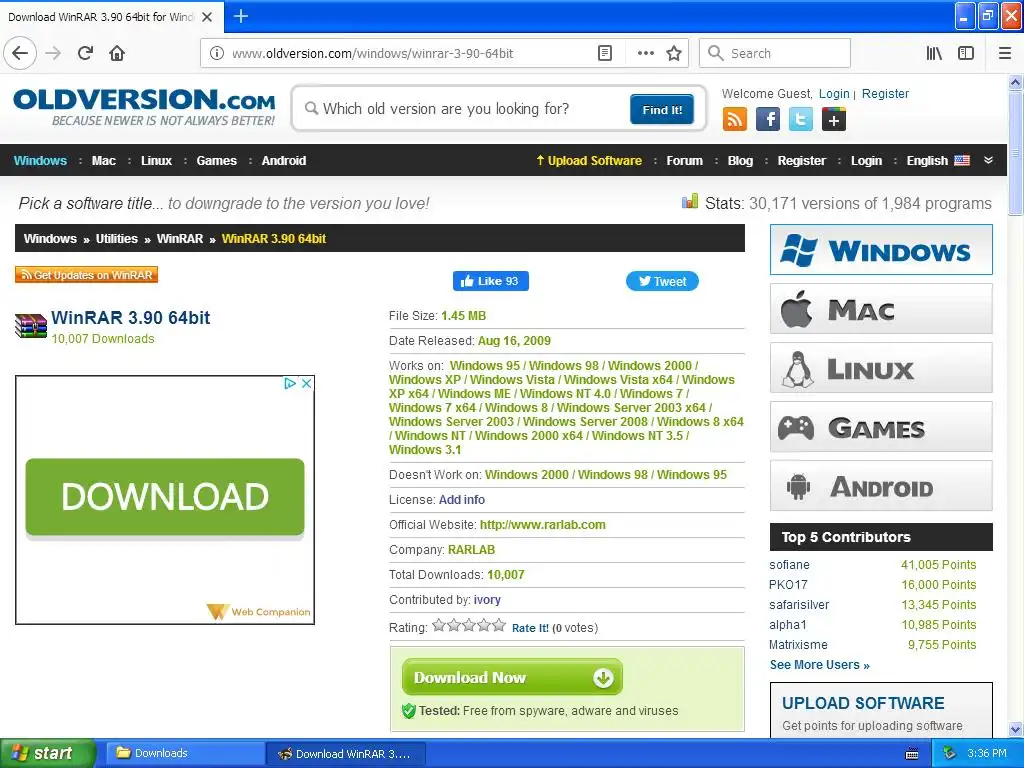Viewport: 1024px width, 768px height.
Task: Click the AdChoices triangle icon on ad
Action: (290, 383)
